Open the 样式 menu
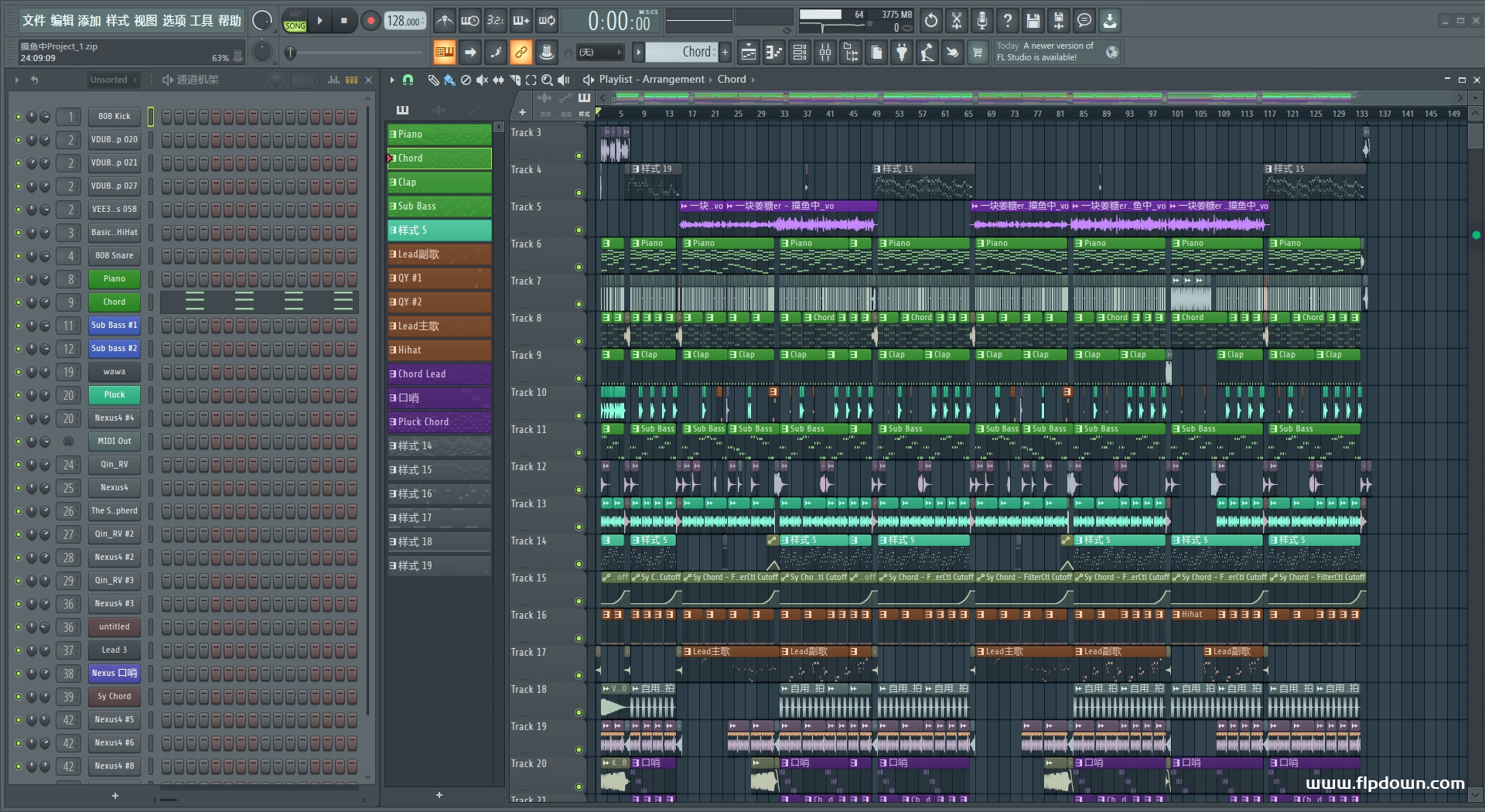 (x=118, y=21)
